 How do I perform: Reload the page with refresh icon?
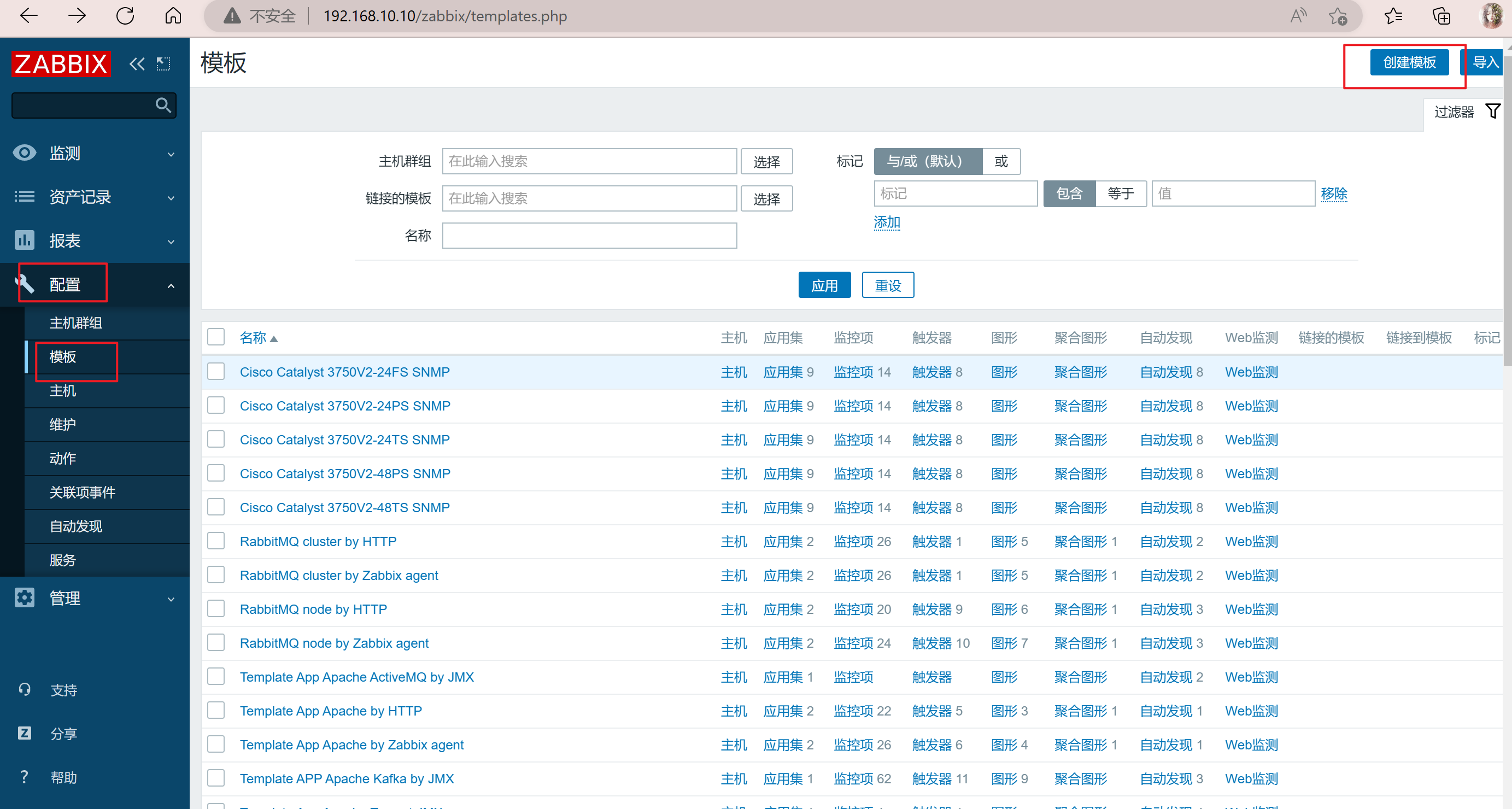(x=125, y=16)
